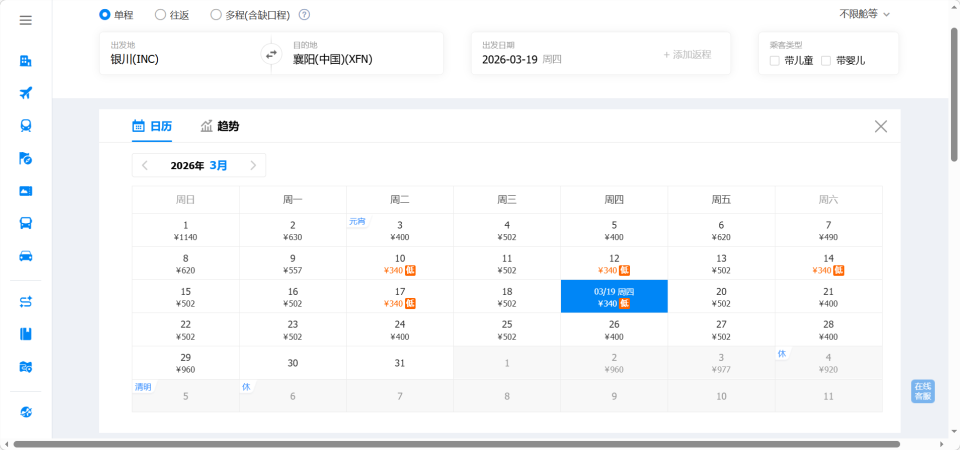Select March 30 in the calendar

point(293,362)
